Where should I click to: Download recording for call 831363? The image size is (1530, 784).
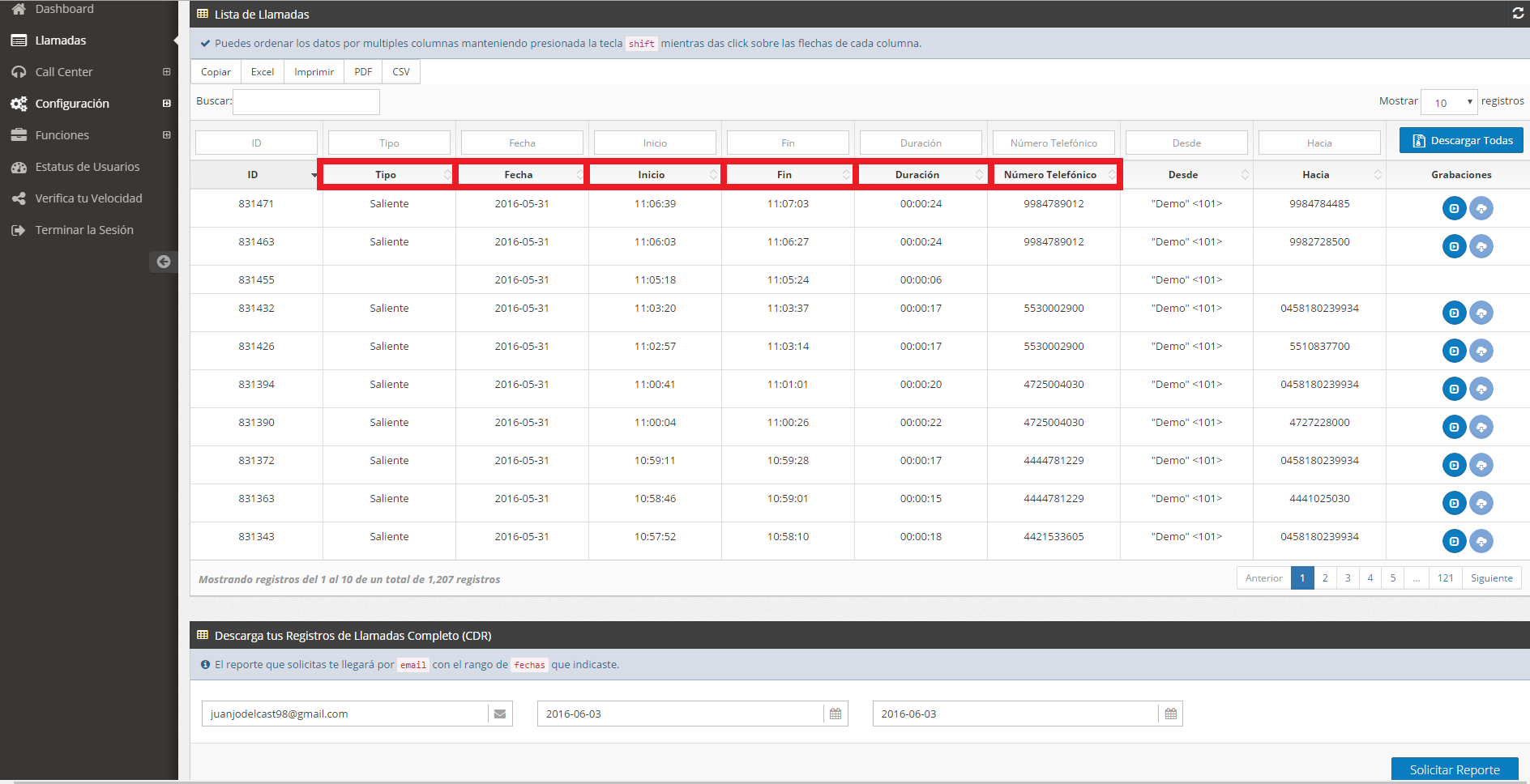(1481, 503)
